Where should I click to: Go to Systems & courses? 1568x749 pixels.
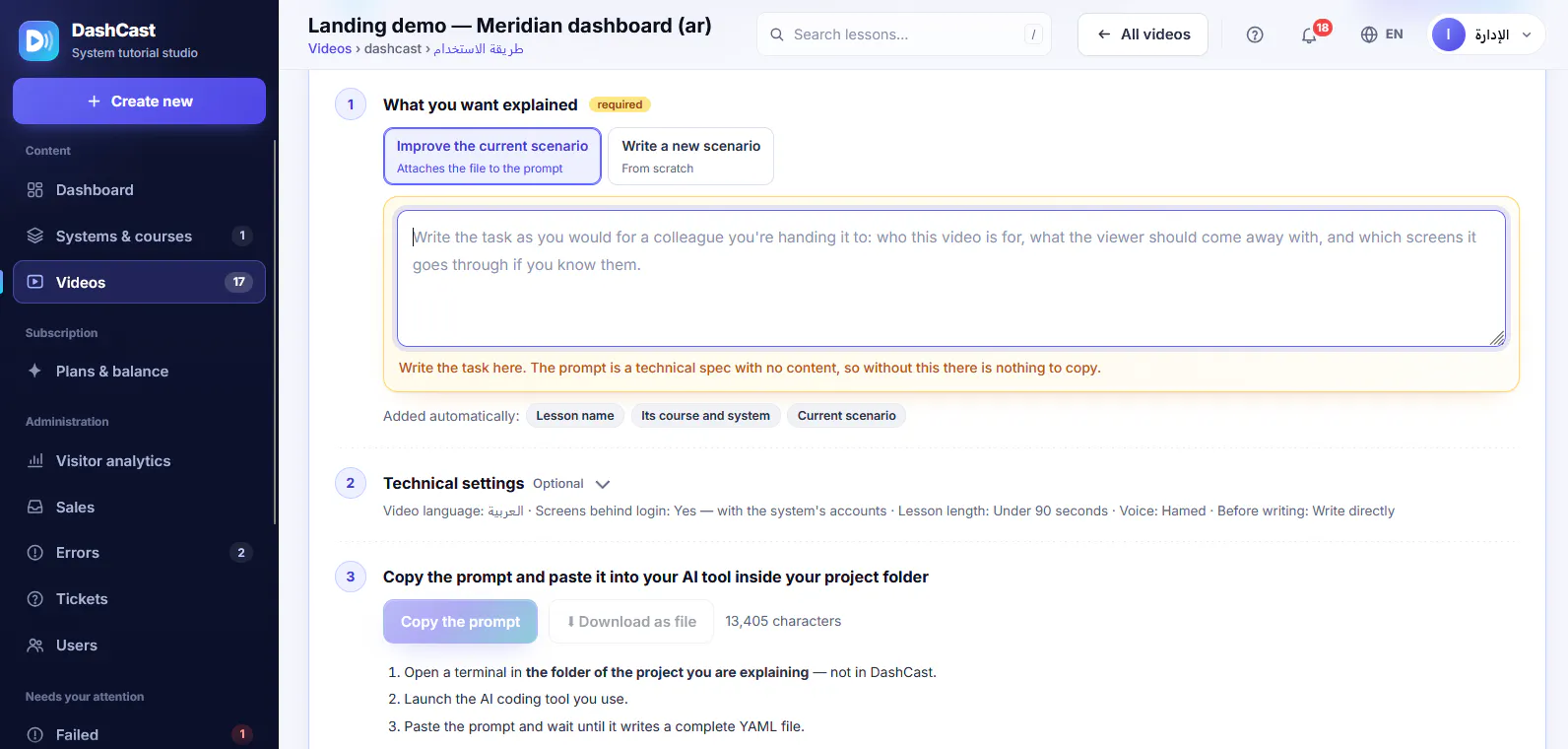tap(139, 237)
